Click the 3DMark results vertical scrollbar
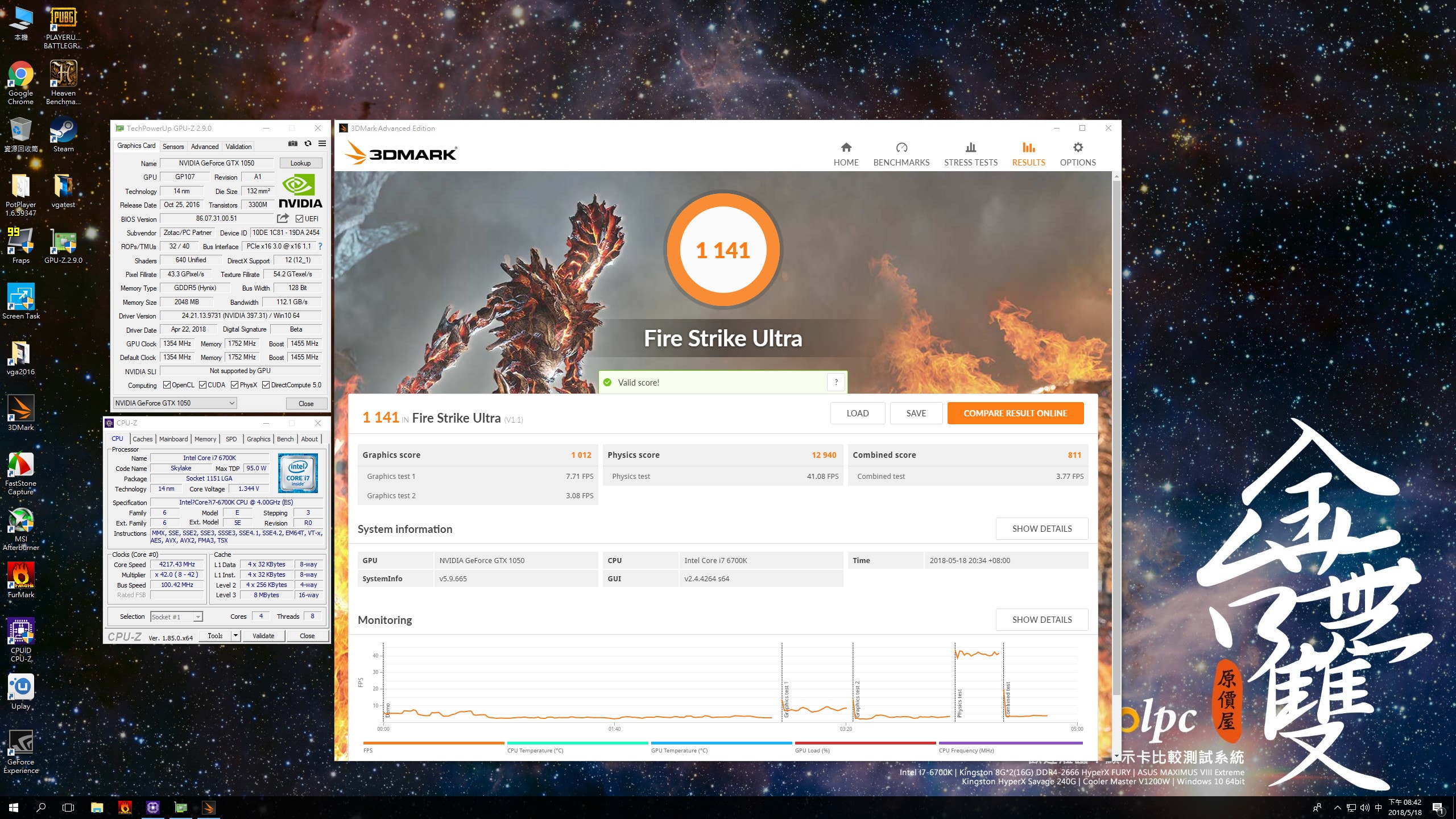 [1116, 438]
